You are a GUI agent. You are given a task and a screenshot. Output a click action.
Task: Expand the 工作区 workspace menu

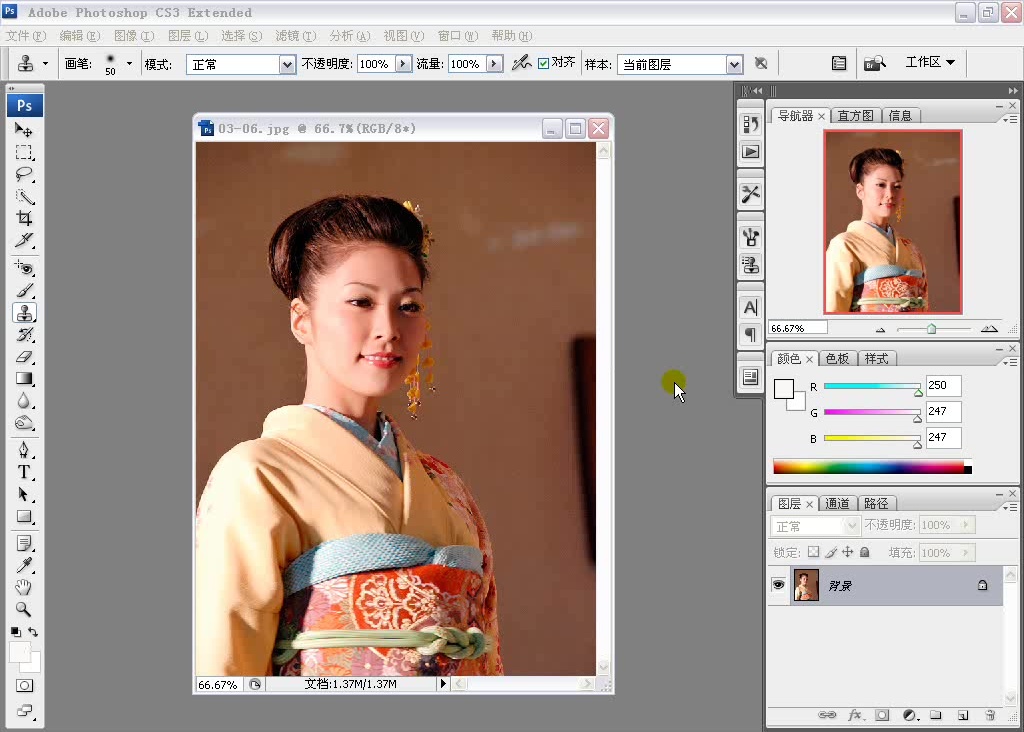pyautogui.click(x=930, y=62)
